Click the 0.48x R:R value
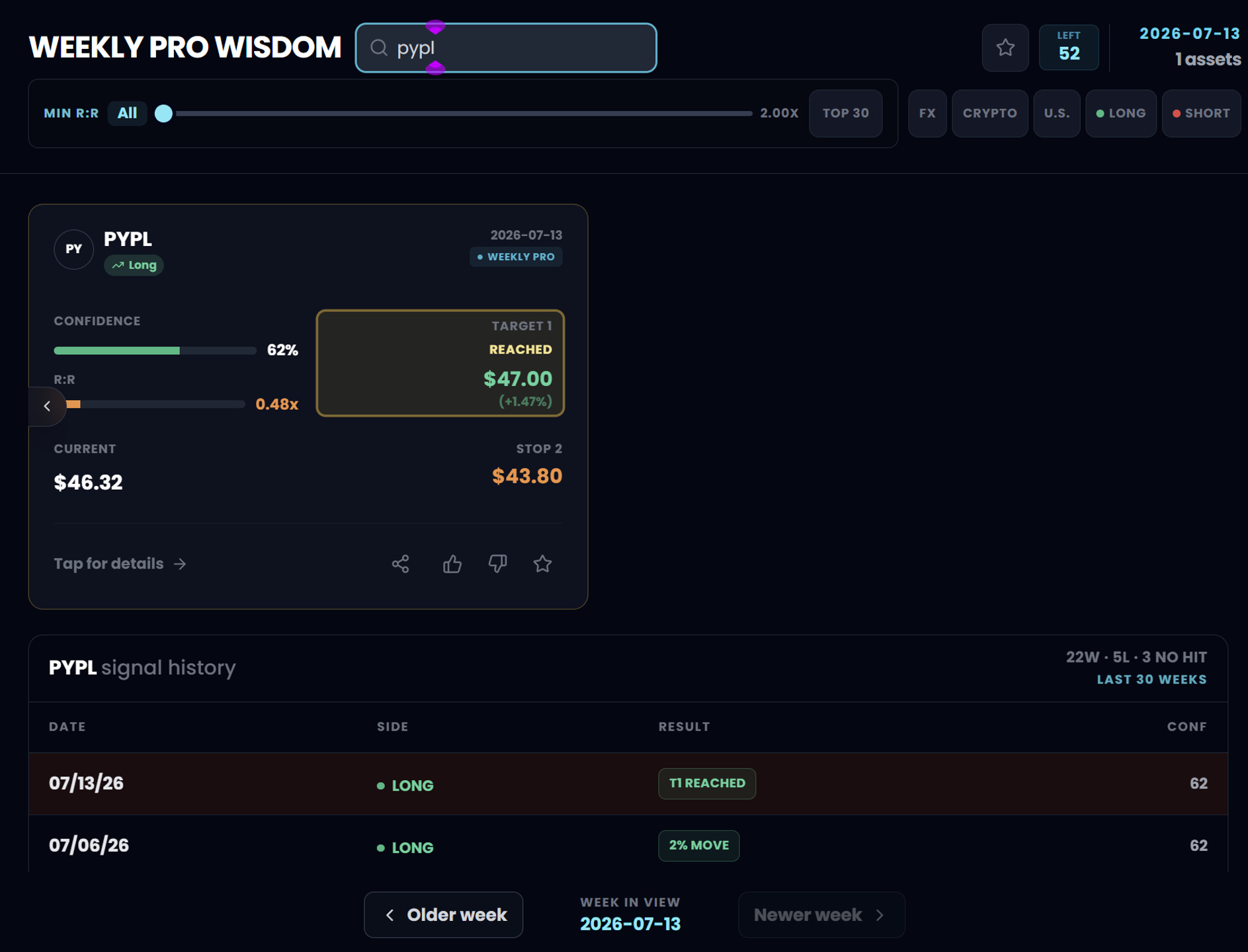This screenshot has width=1248, height=952. pos(277,404)
